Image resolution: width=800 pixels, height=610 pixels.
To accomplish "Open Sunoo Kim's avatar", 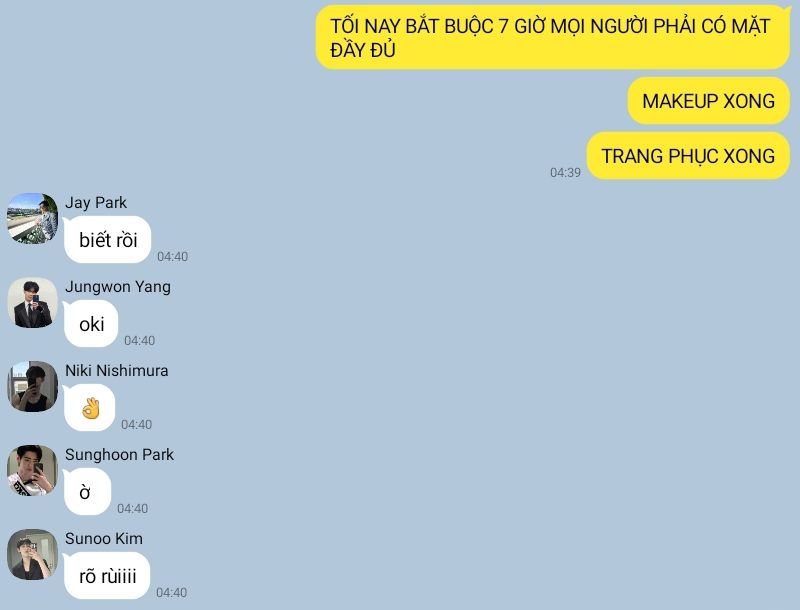I will click(x=32, y=554).
